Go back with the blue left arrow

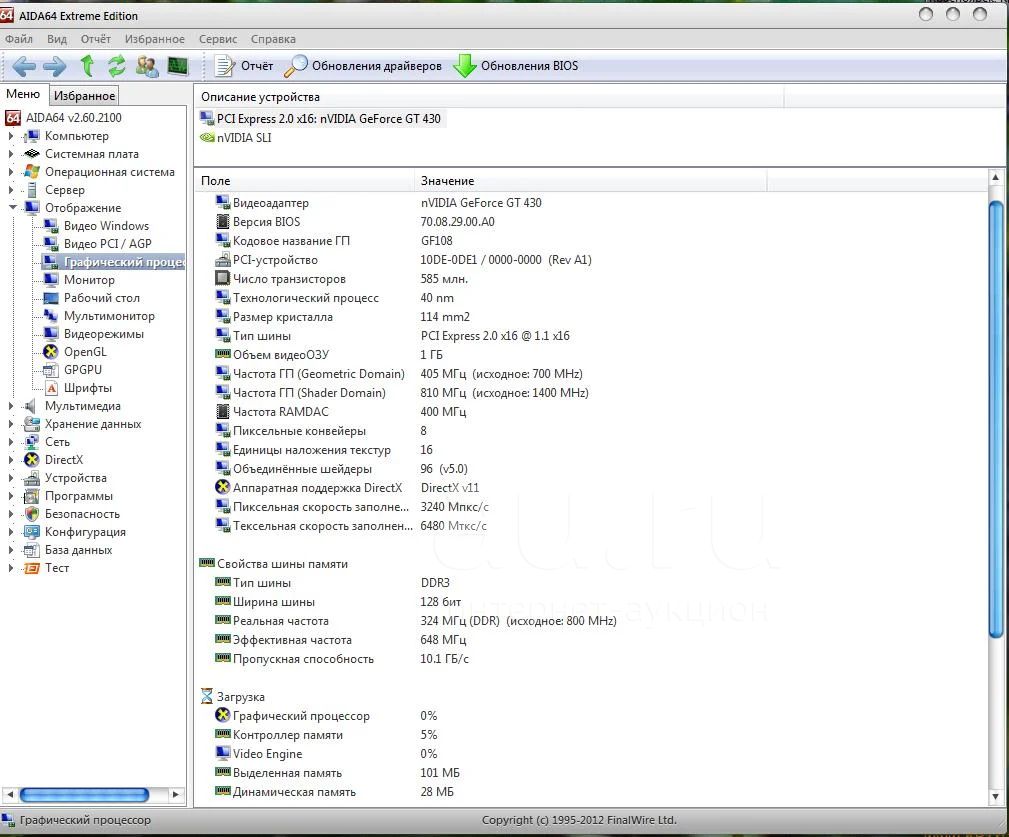pos(24,66)
